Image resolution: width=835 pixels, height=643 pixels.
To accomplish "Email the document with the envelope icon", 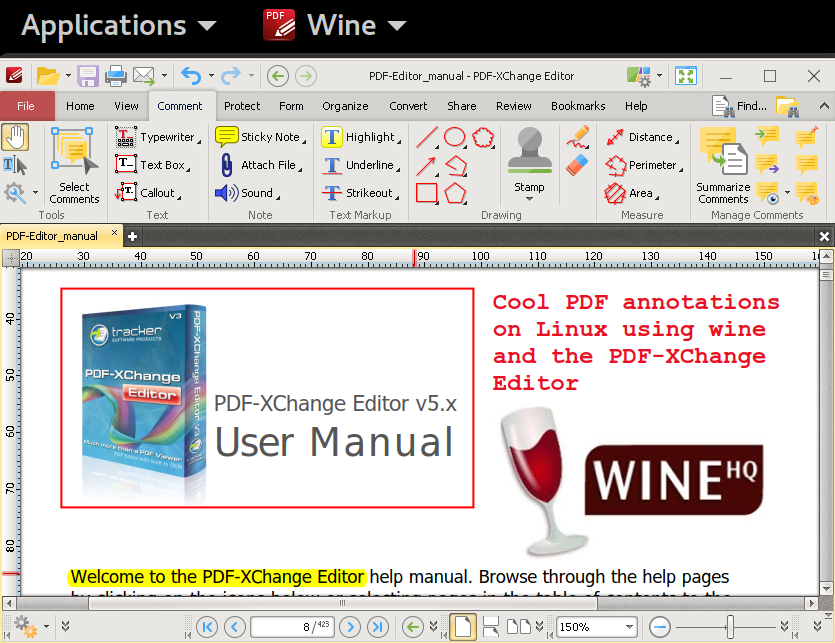I will [x=144, y=76].
